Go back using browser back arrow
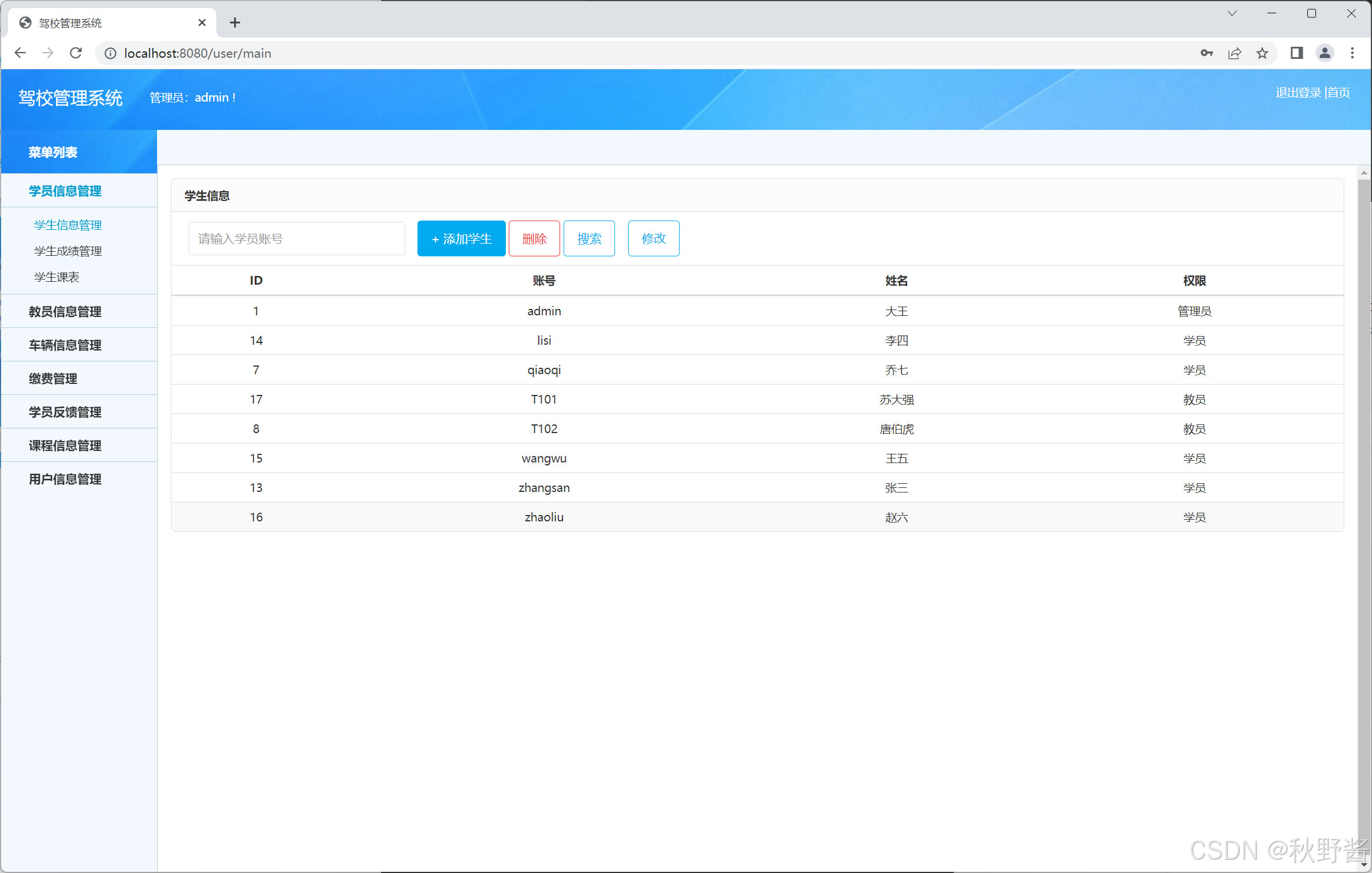 20,53
